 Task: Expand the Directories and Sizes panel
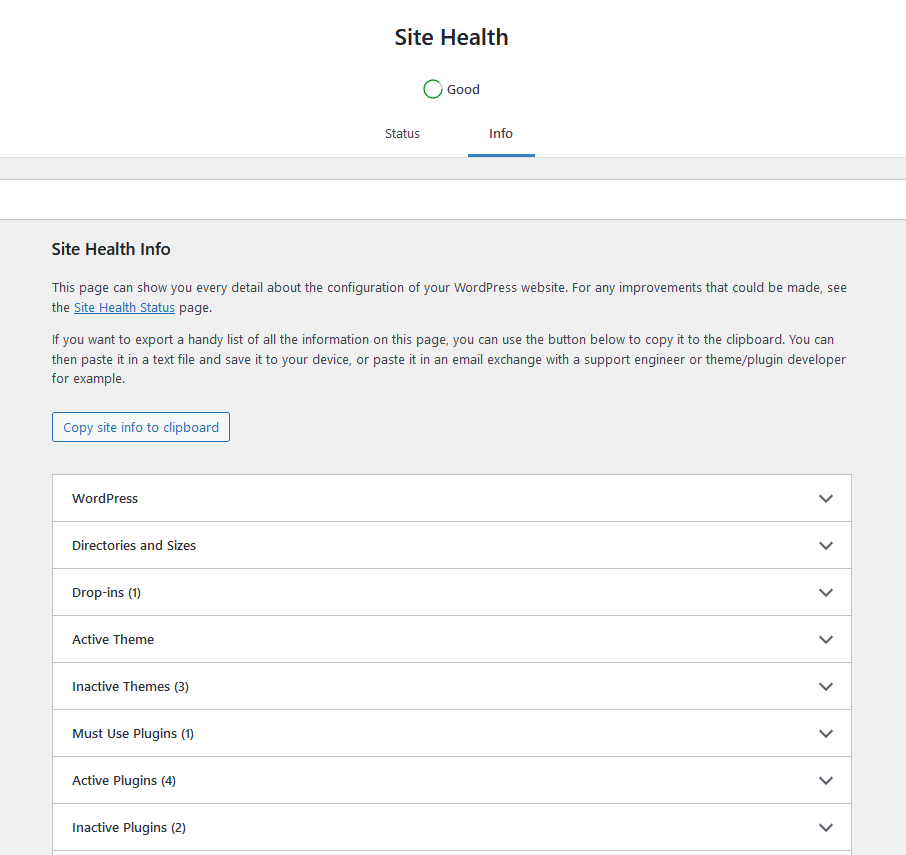click(452, 545)
